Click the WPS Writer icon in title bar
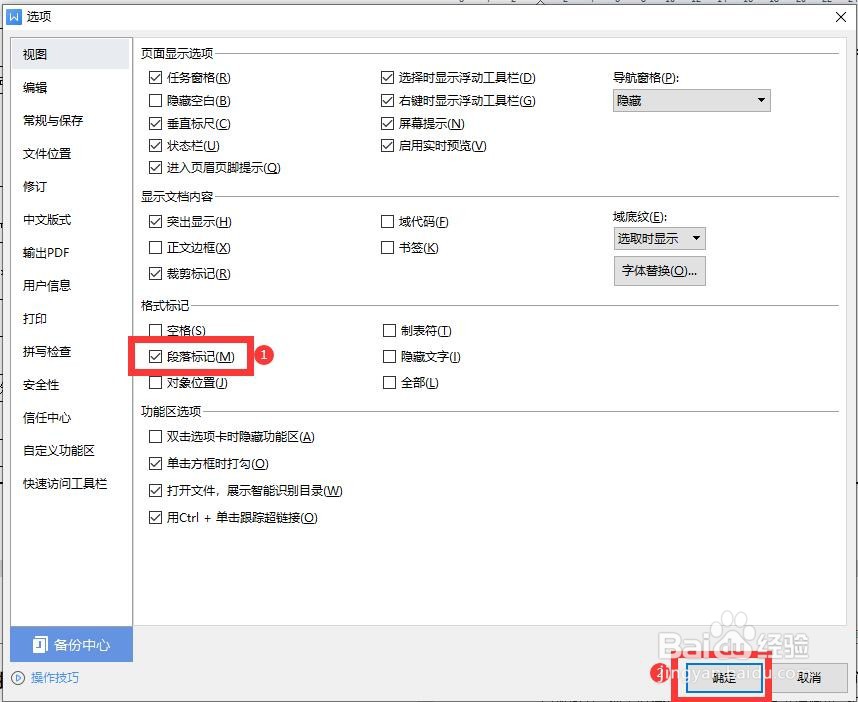This screenshot has width=858, height=702. pos(14,16)
